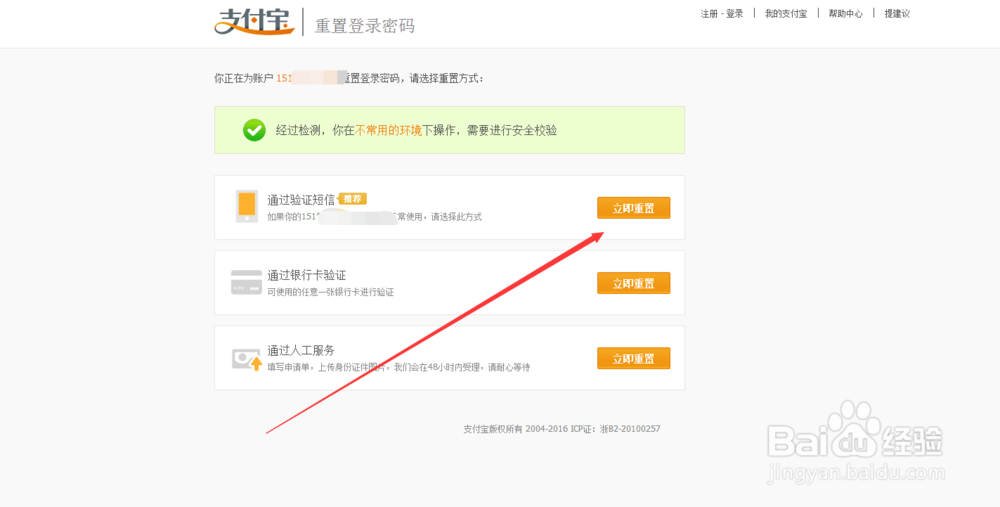Select the 通过人工服务 heading
This screenshot has height=507, width=1000.
(x=301, y=351)
